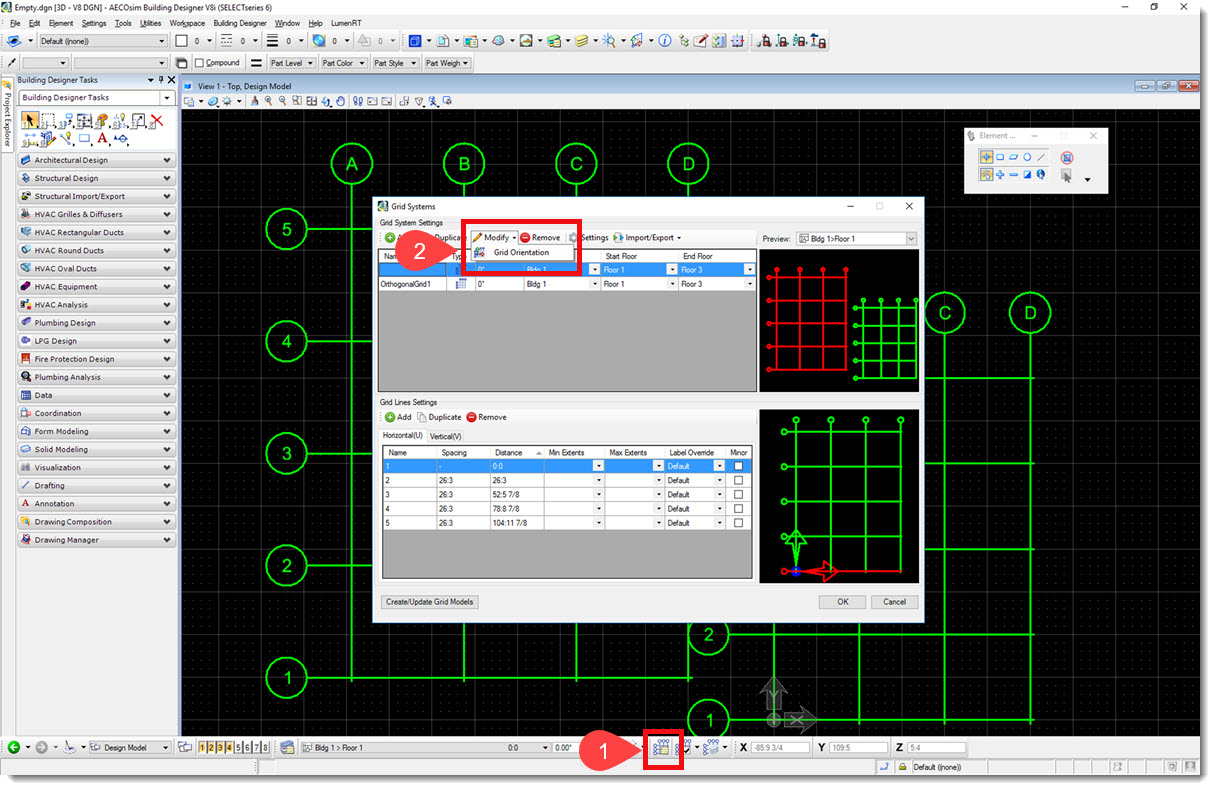The height and width of the screenshot is (785, 1208).
Task: Check the Minor box for grid line 1
Action: point(739,466)
